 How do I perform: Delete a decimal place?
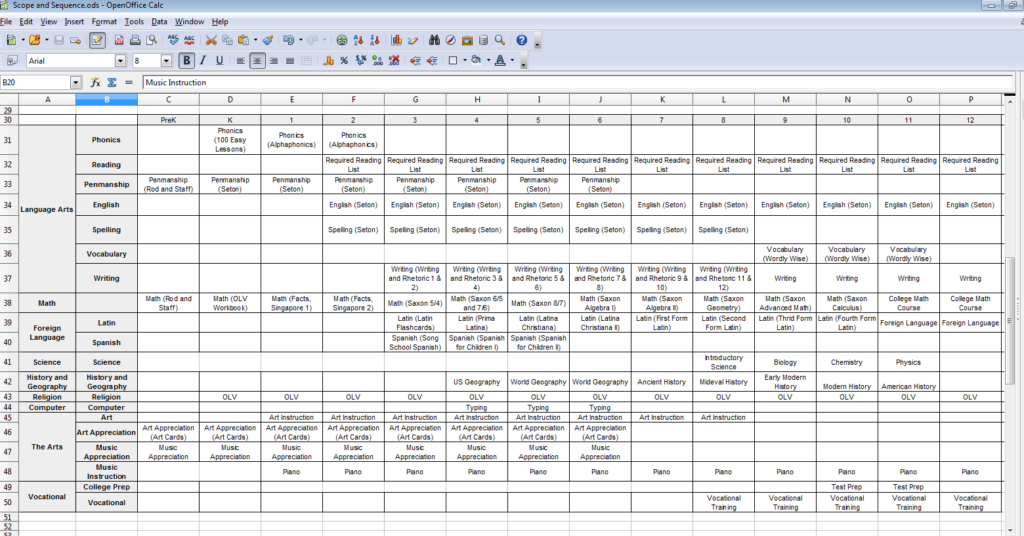394,61
